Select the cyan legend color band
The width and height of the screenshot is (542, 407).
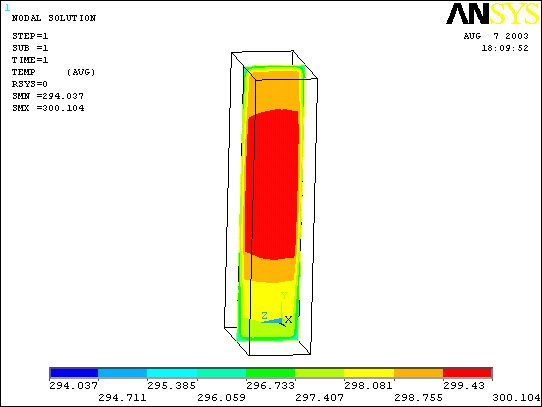pyautogui.click(x=172, y=373)
